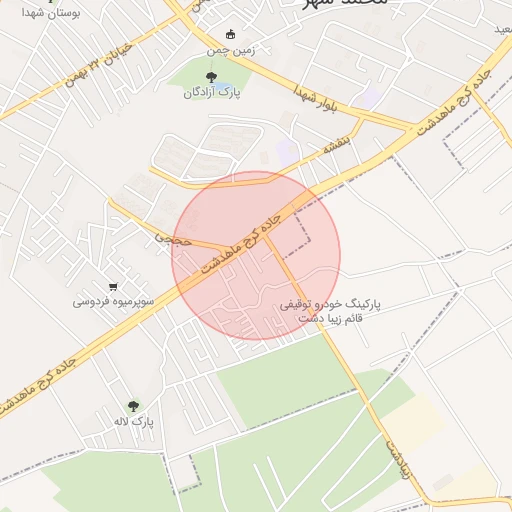Click the حججی street label
The width and height of the screenshot is (512, 512).
pos(173,239)
